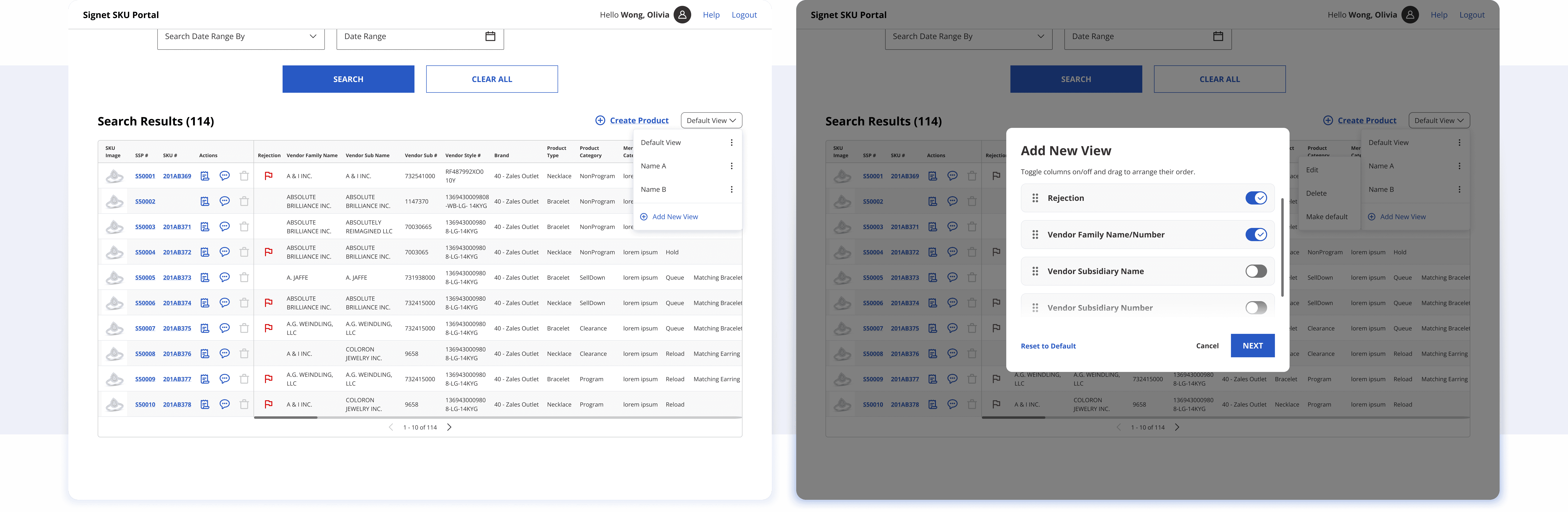Click the horizontal table scrollbar on the left screen
Image resolution: width=1568 pixels, height=512 pixels.
(286, 418)
